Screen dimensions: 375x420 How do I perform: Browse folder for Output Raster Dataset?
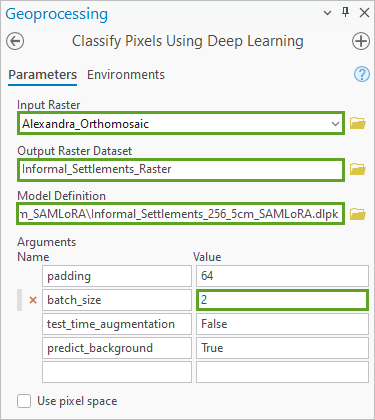[358, 169]
